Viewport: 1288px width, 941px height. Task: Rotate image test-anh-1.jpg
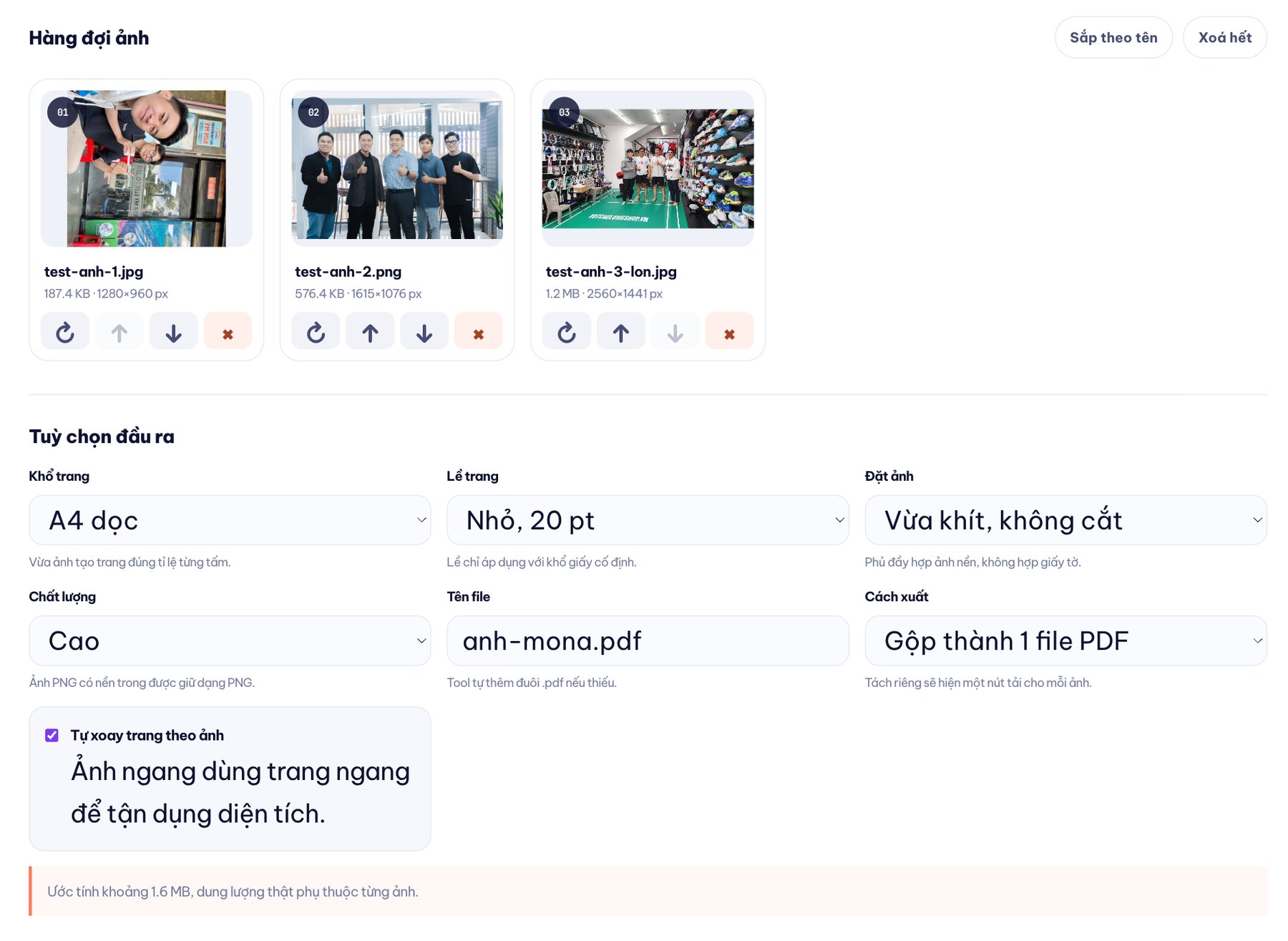click(x=65, y=331)
